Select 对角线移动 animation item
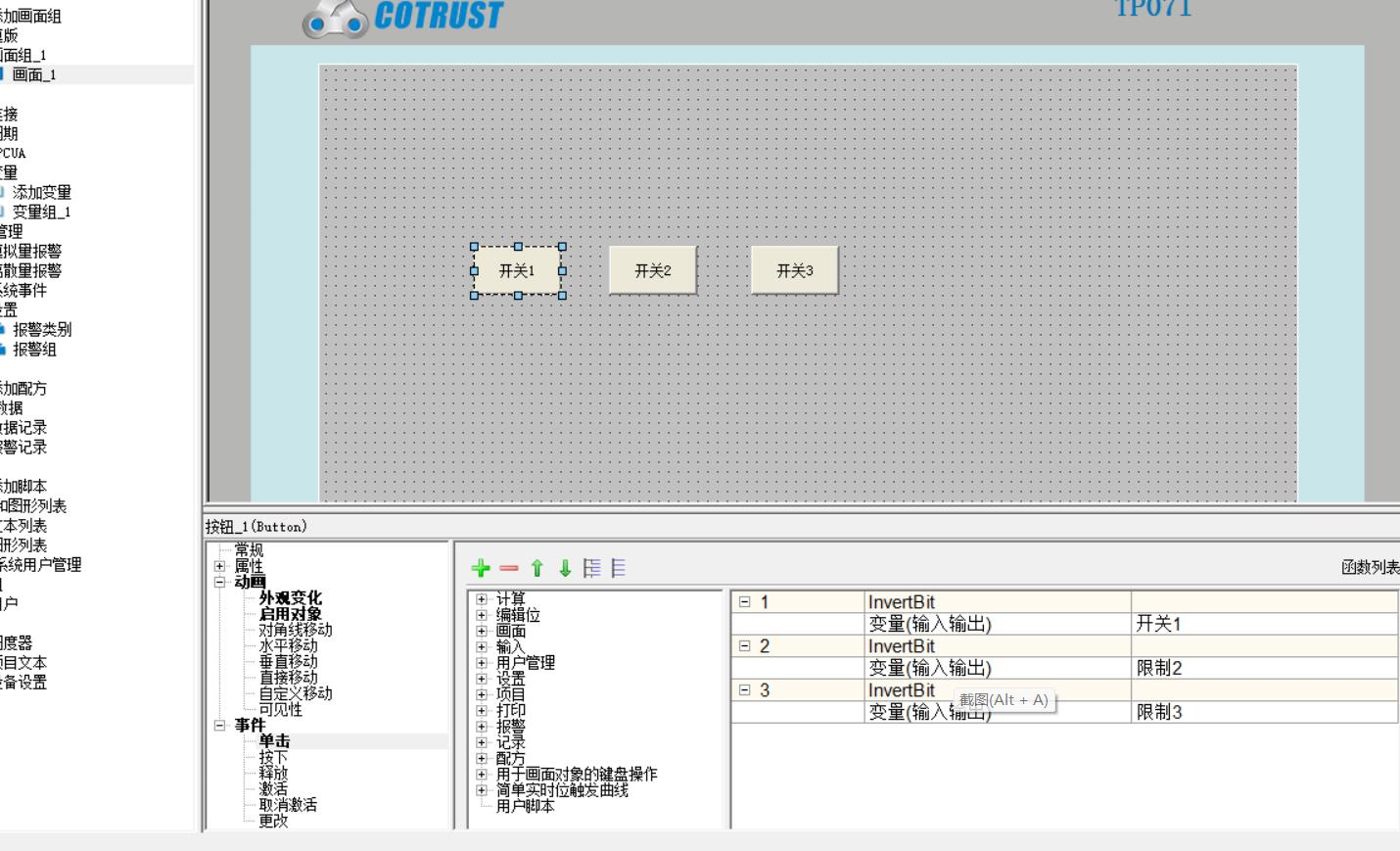This screenshot has height=851, width=1400. (296, 630)
